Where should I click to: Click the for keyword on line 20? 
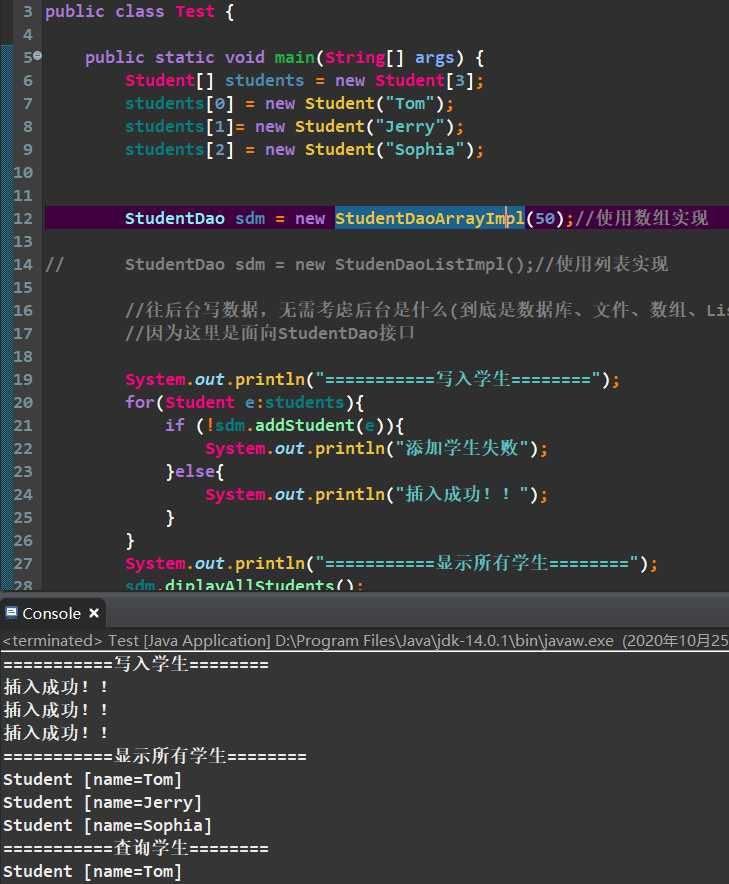point(139,403)
